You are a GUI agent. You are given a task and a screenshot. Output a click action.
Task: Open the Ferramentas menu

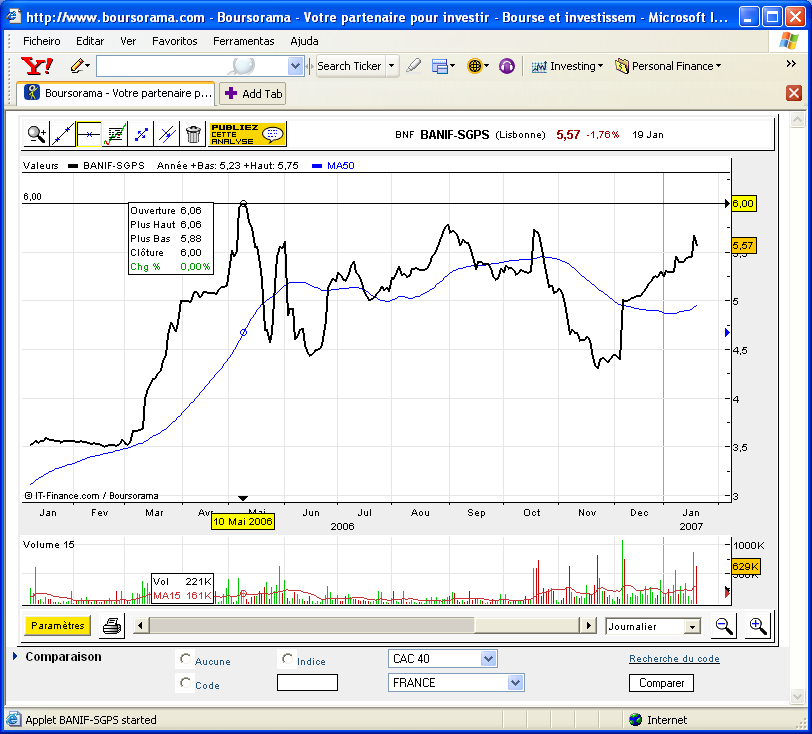[243, 41]
